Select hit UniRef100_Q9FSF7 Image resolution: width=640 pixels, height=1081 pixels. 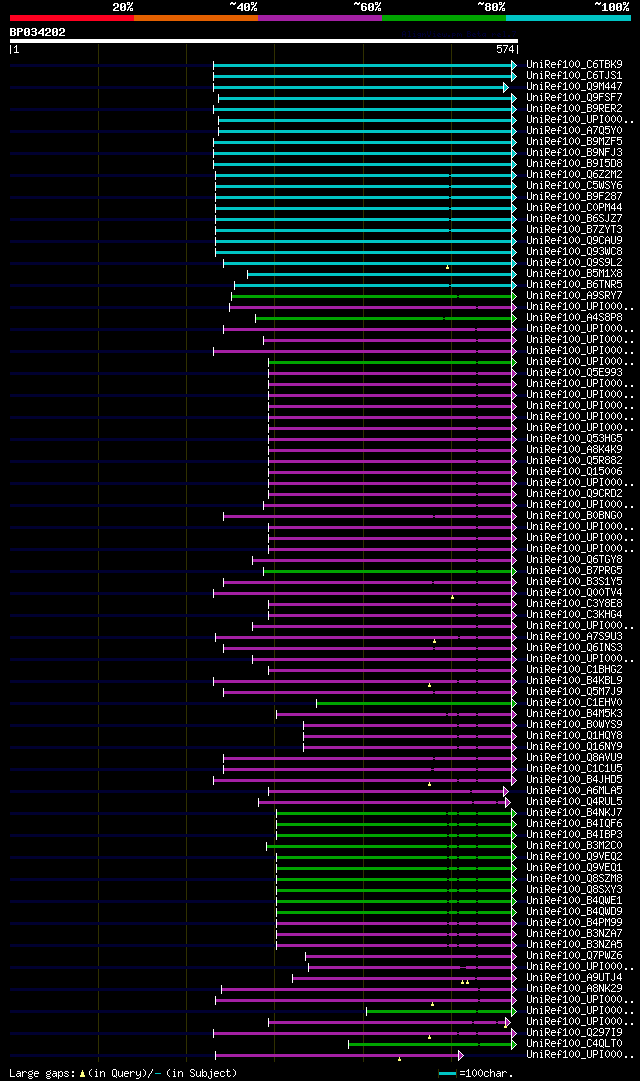(x=574, y=98)
